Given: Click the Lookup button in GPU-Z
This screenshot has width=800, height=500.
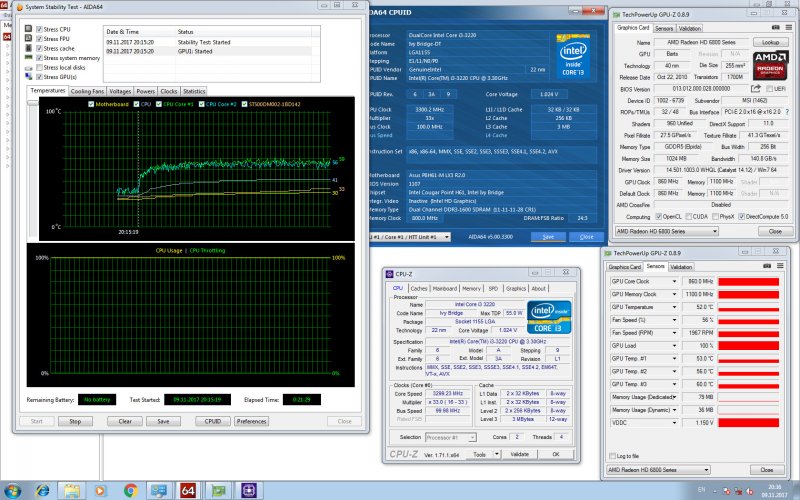Looking at the screenshot, I should 770,43.
